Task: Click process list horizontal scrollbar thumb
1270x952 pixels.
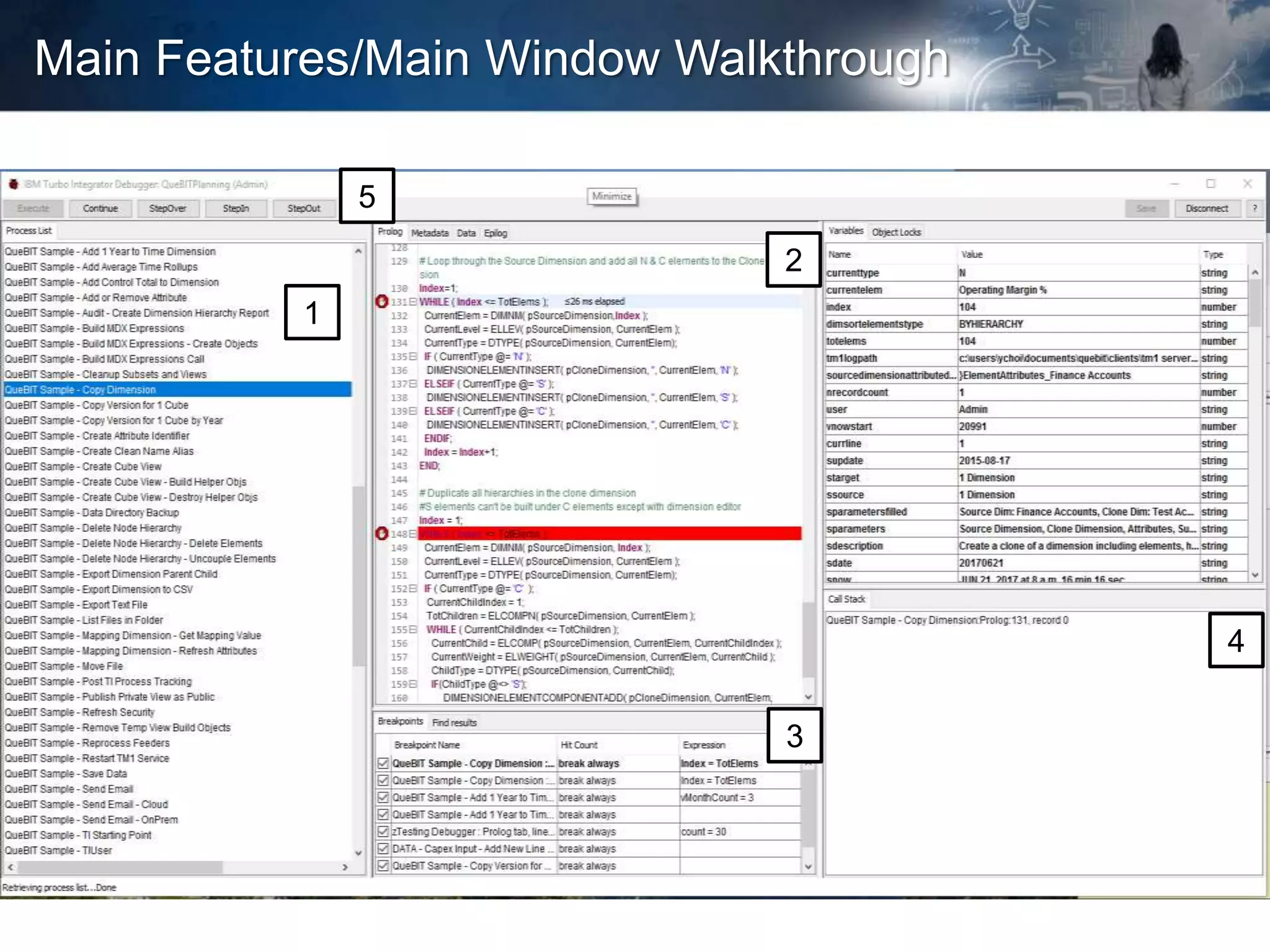Action: 120,867
